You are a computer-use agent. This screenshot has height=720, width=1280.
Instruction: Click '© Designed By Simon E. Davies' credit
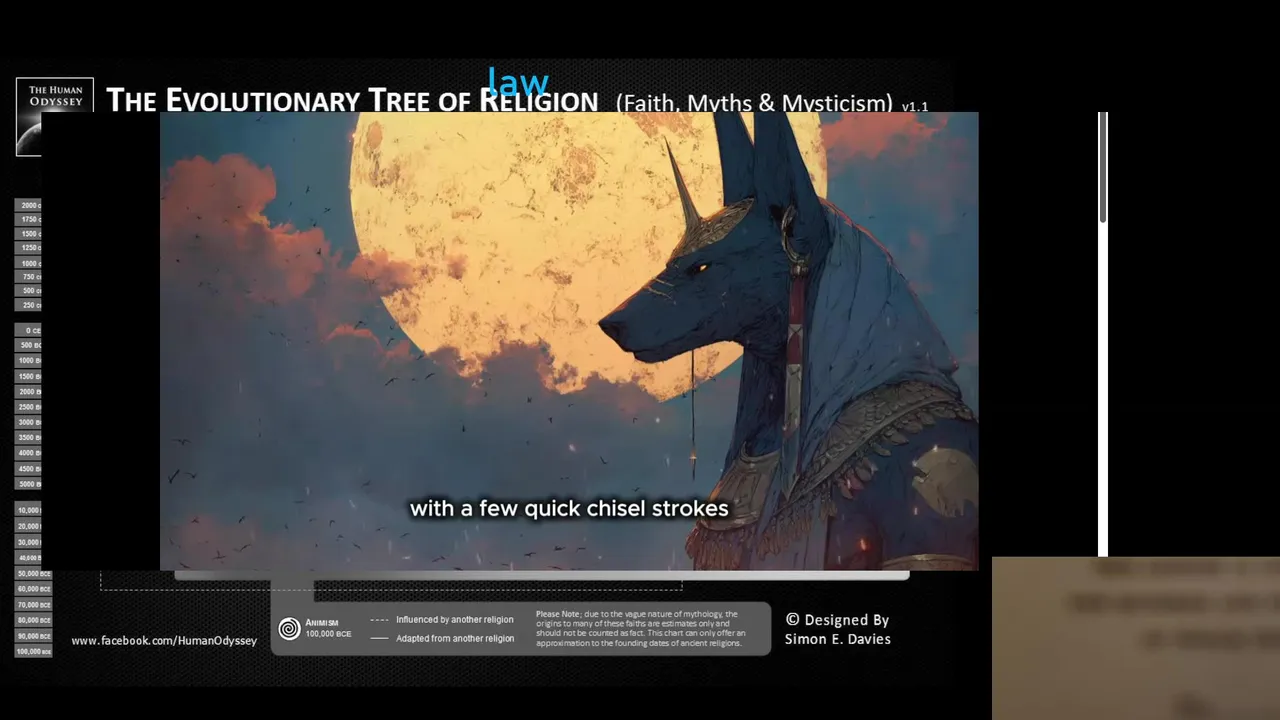[837, 629]
